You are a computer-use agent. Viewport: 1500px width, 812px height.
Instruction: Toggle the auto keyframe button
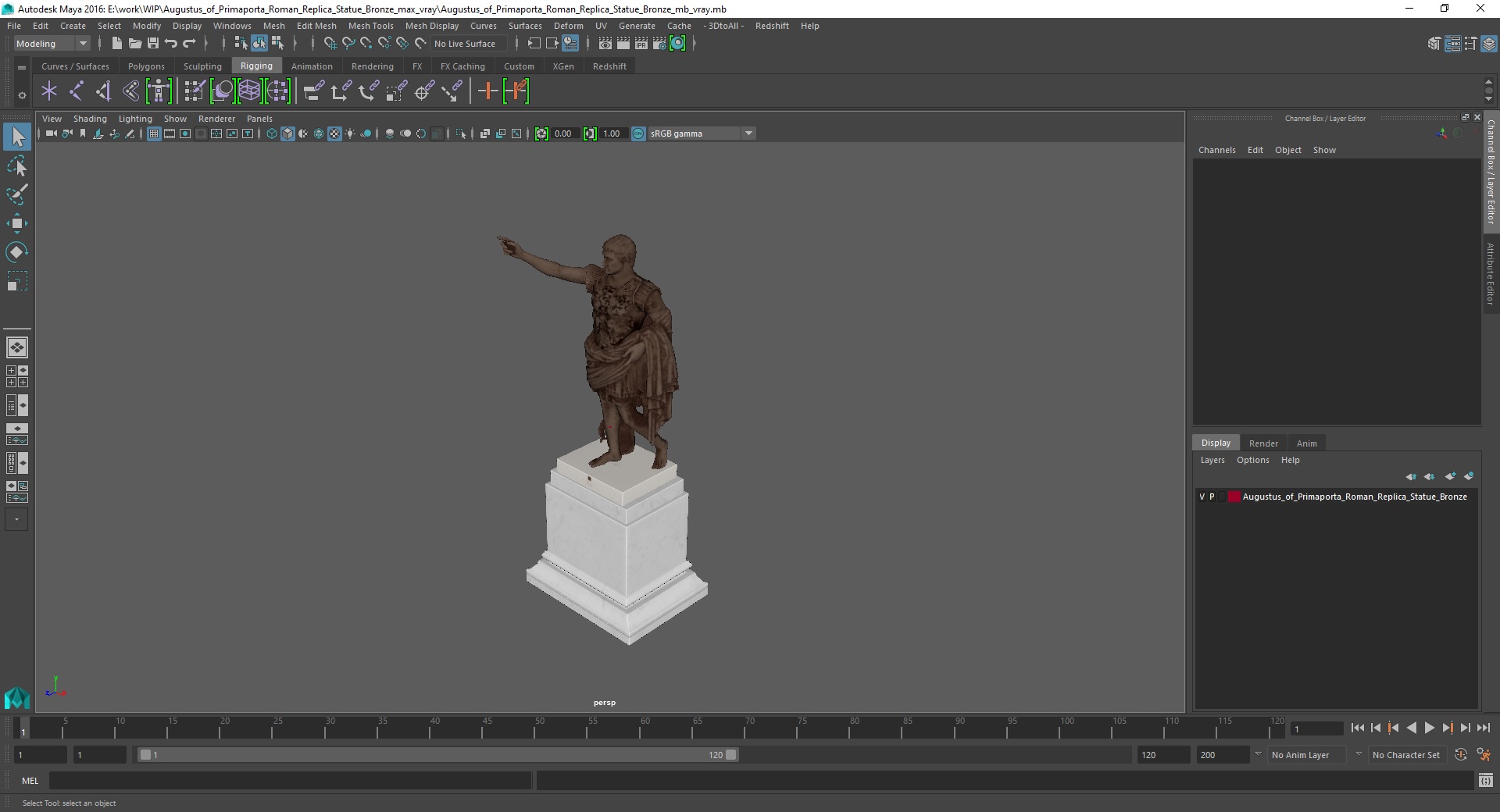(x=1460, y=755)
